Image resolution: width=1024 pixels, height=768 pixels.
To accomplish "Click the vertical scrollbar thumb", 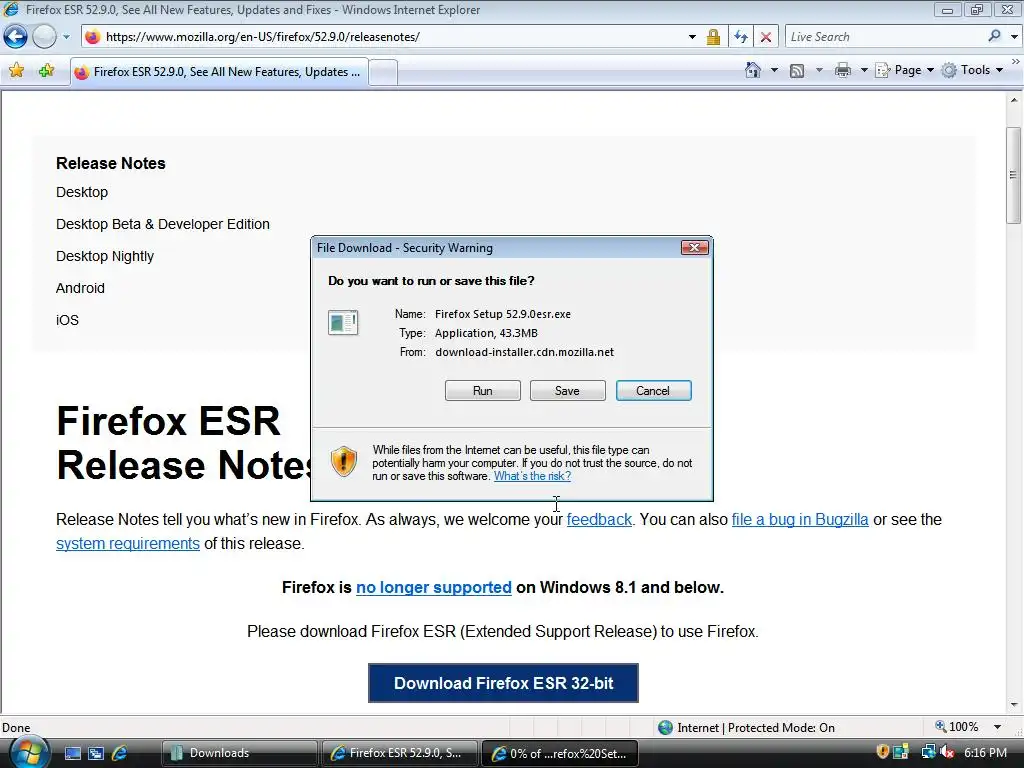I will 1014,175.
